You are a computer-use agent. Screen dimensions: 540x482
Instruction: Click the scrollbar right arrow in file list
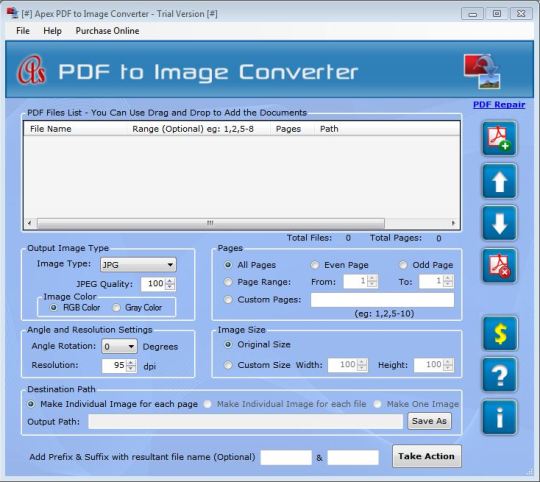coord(453,223)
